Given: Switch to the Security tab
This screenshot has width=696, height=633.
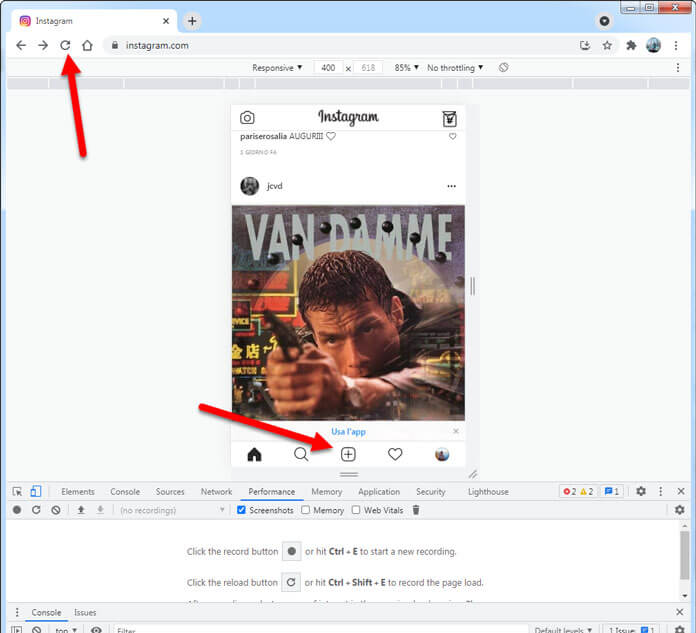Looking at the screenshot, I should [431, 491].
